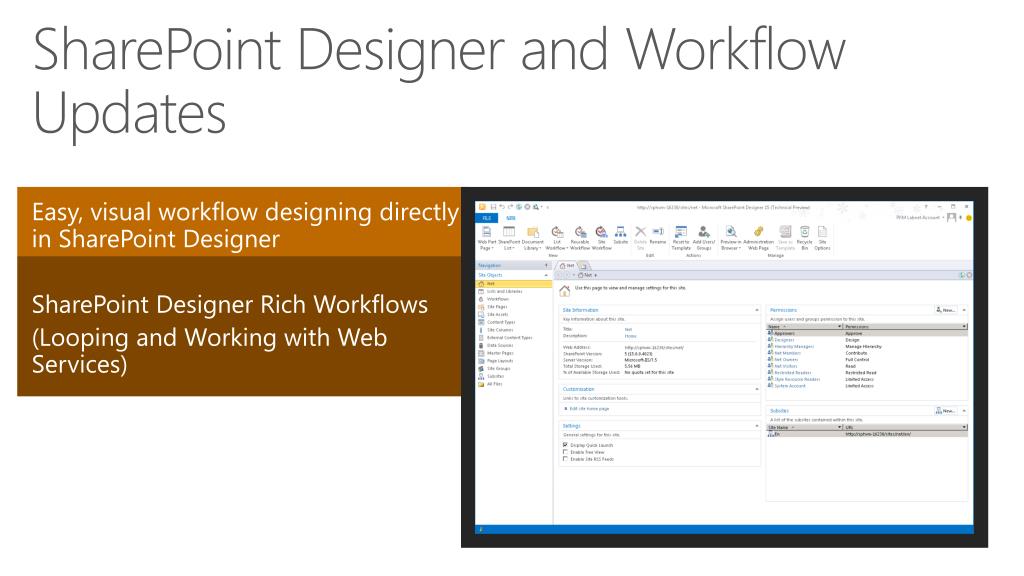Click Save icon in quick access toolbar
Viewport: 1024px width, 576px height.
[493, 207]
